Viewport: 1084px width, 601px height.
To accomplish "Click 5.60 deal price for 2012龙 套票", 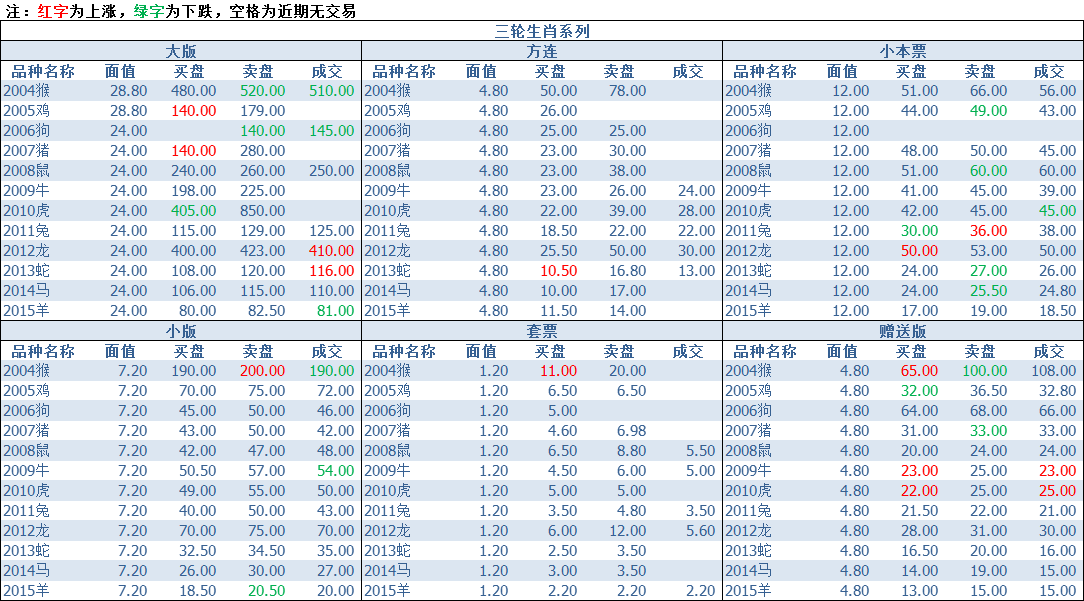I will pyautogui.click(x=701, y=531).
